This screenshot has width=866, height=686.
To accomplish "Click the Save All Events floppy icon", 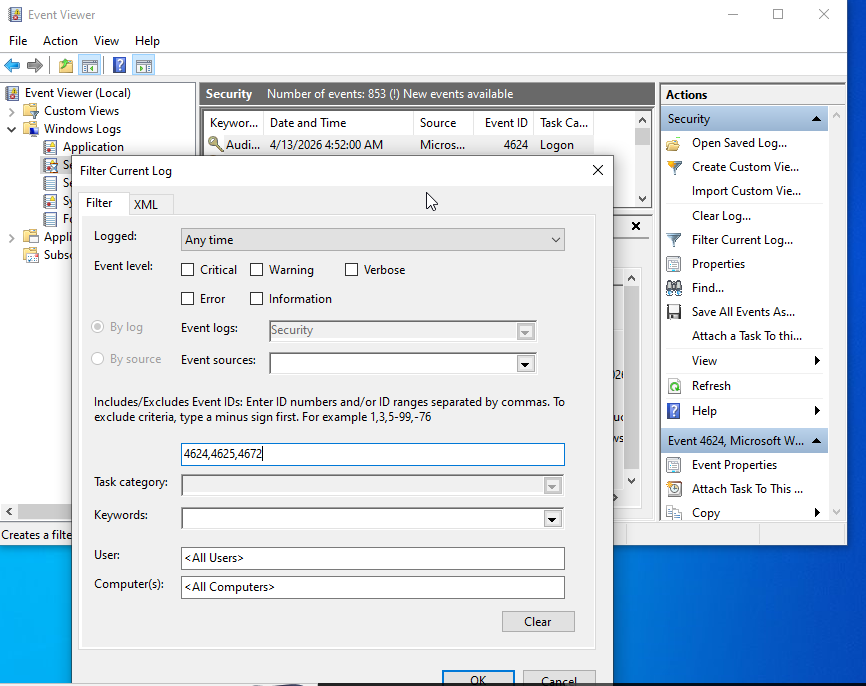I will tap(673, 312).
